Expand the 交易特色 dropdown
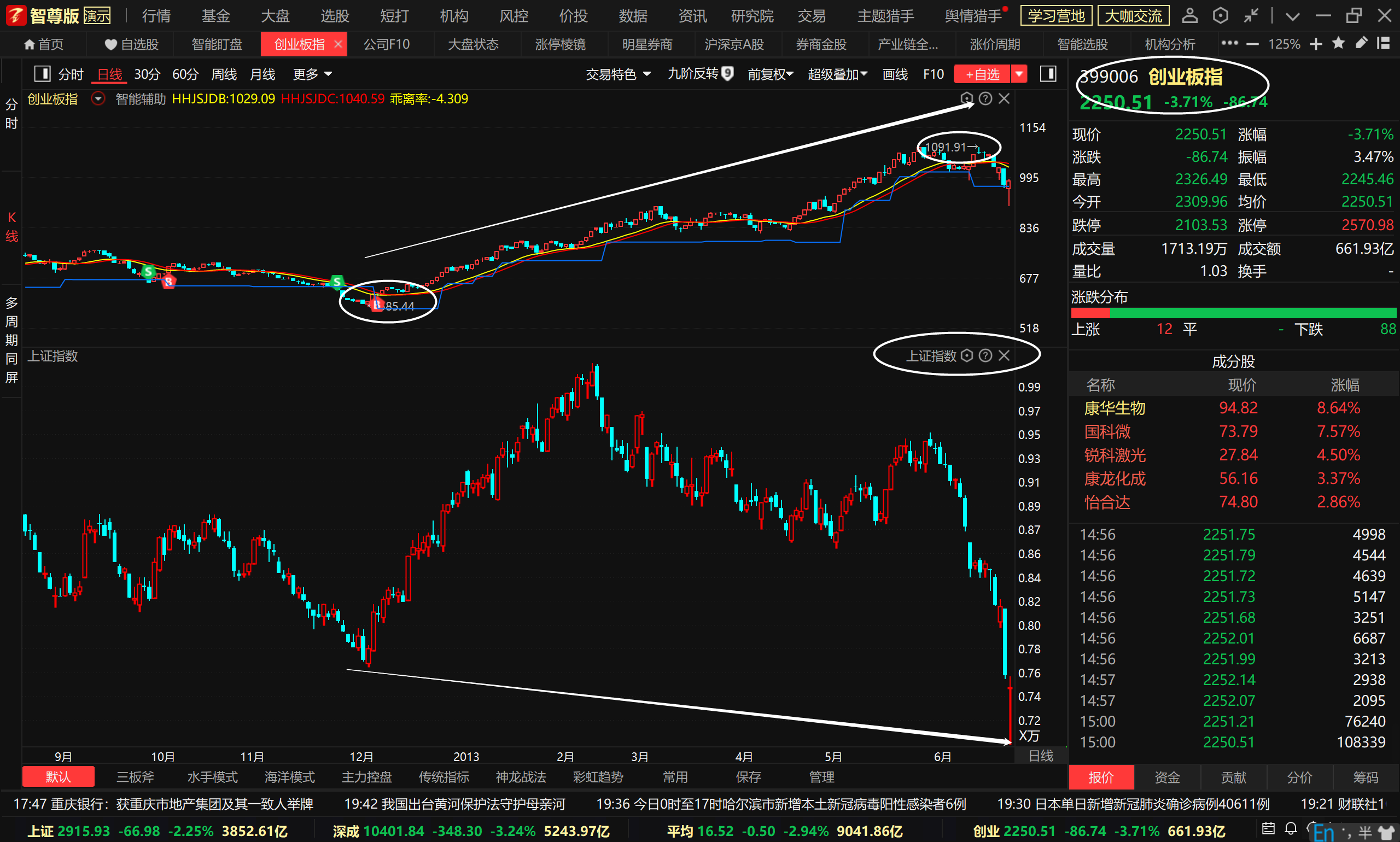Viewport: 1400px width, 842px height. click(x=617, y=74)
